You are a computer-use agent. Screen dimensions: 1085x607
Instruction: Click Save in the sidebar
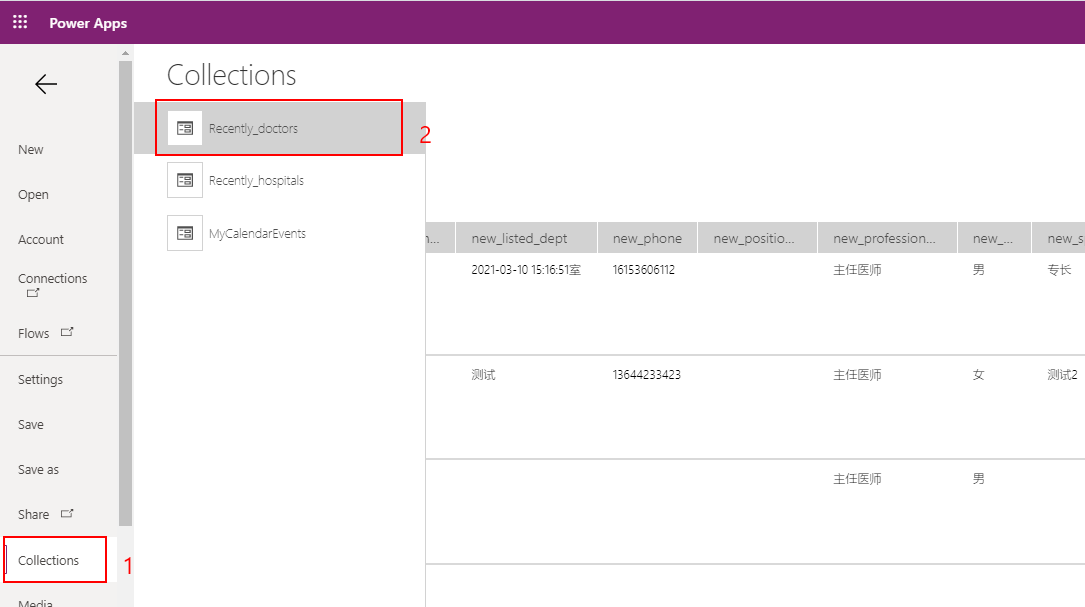30,424
